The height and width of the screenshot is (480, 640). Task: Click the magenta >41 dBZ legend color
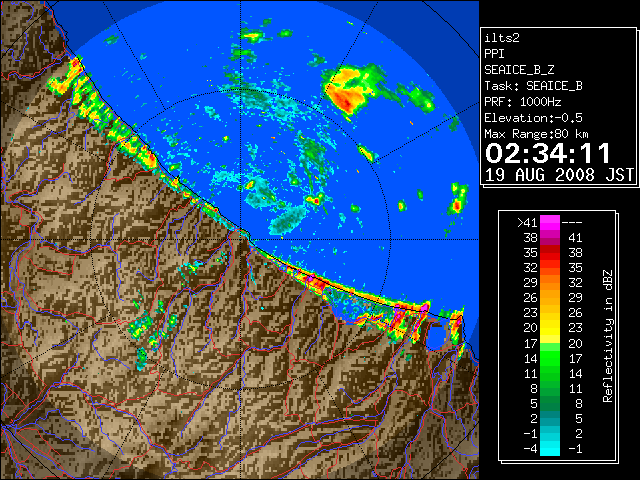(x=550, y=222)
